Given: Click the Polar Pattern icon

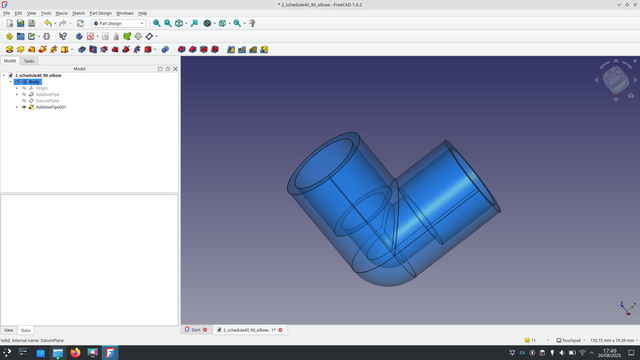Looking at the screenshot, I should [253, 49].
